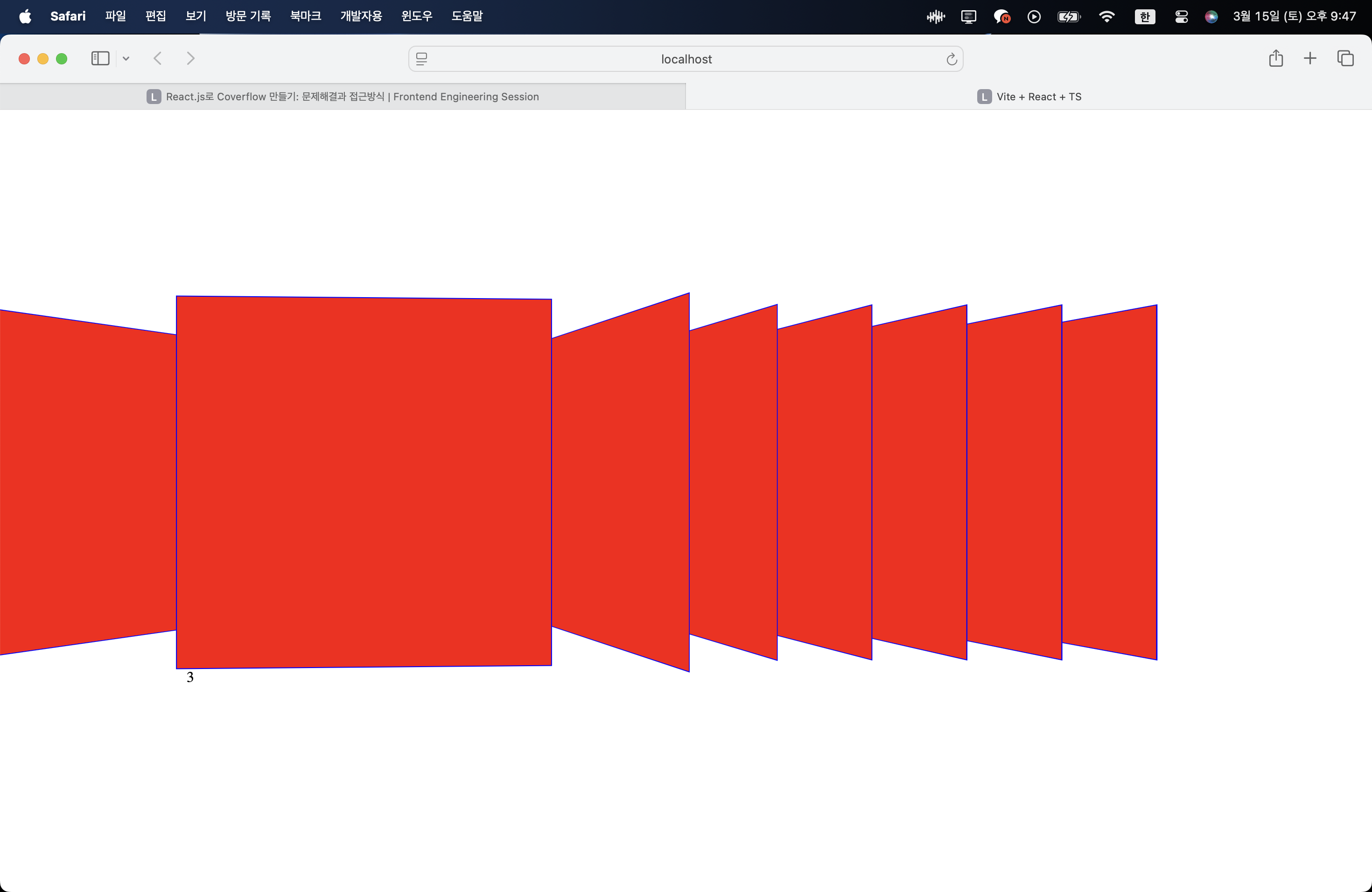Click the Share icon in toolbar
Image resolution: width=1372 pixels, height=892 pixels.
[1276, 59]
